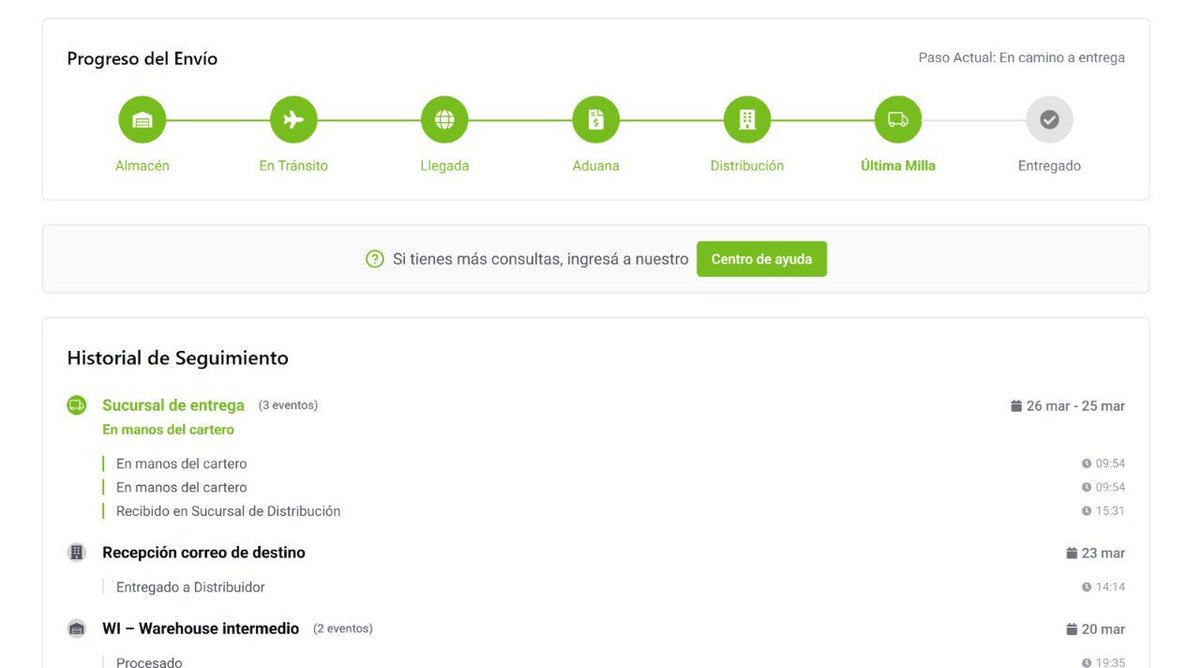Click the En Tránsito airplane step icon
This screenshot has height=668, width=1200.
(x=293, y=120)
